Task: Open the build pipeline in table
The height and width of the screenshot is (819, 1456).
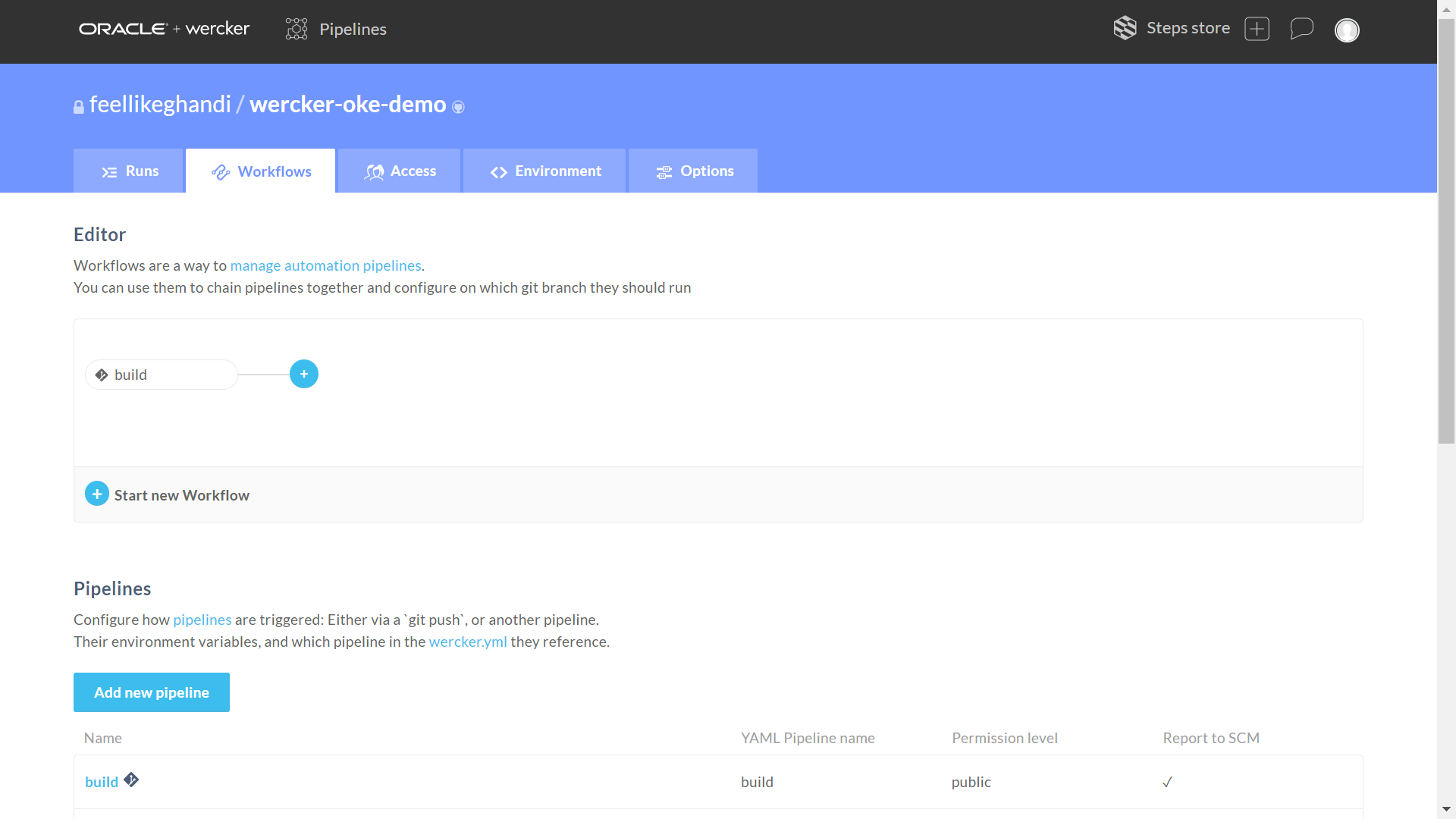Action: pos(102,782)
